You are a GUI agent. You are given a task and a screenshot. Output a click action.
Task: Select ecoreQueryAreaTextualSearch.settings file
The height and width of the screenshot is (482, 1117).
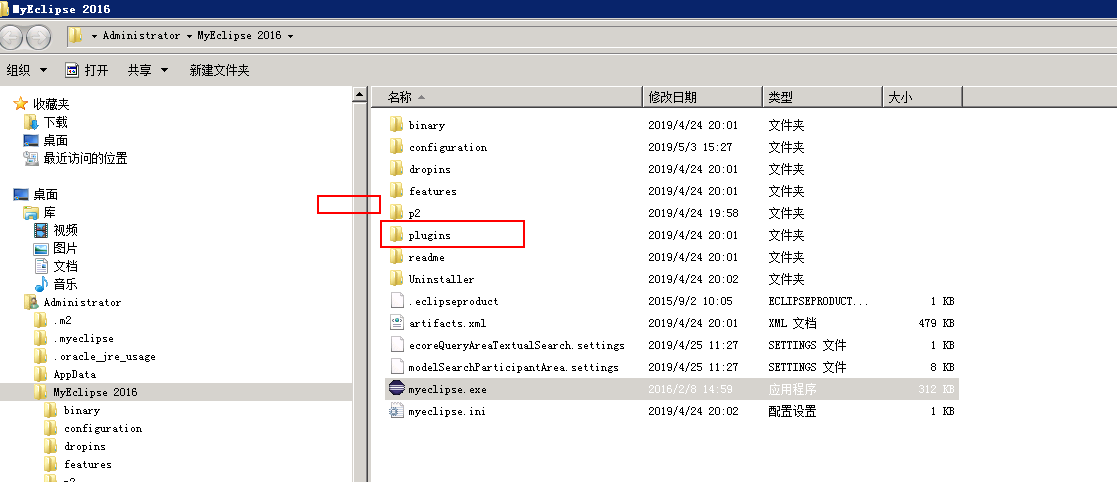pos(516,345)
